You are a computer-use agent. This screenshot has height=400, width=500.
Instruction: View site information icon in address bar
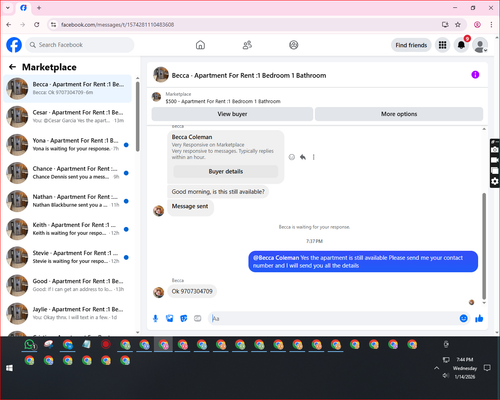click(x=53, y=25)
